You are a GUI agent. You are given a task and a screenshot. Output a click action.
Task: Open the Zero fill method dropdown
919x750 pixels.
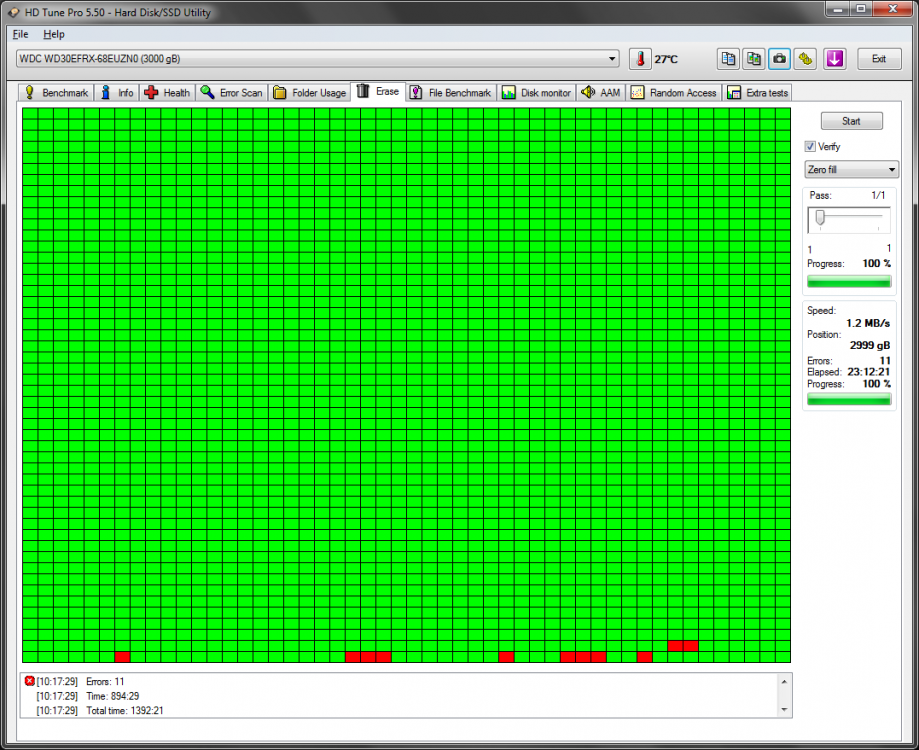[x=851, y=169]
